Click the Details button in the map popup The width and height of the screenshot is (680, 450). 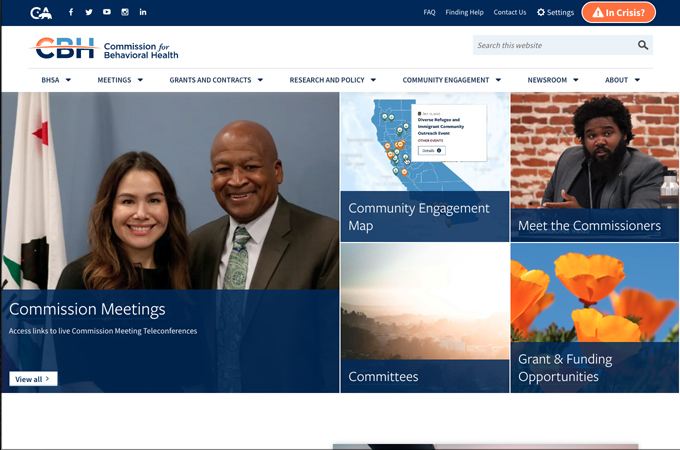pyautogui.click(x=432, y=150)
